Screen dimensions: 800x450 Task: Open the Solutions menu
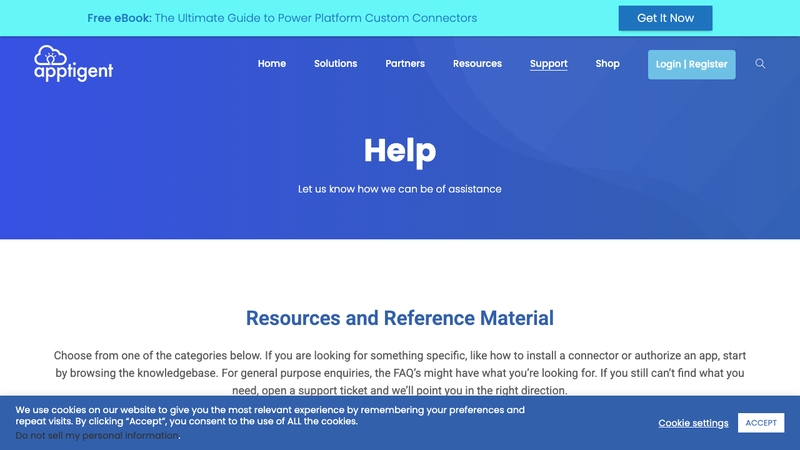(335, 64)
